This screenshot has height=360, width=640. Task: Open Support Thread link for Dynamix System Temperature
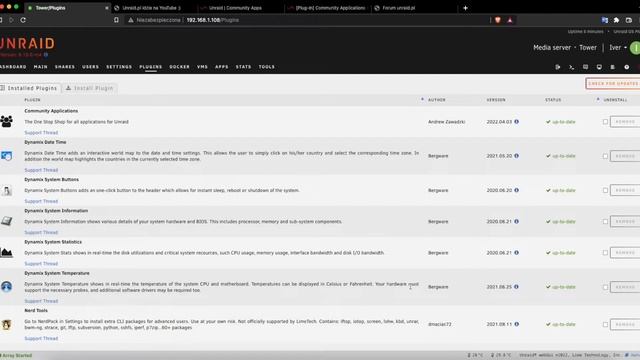tap(41, 301)
